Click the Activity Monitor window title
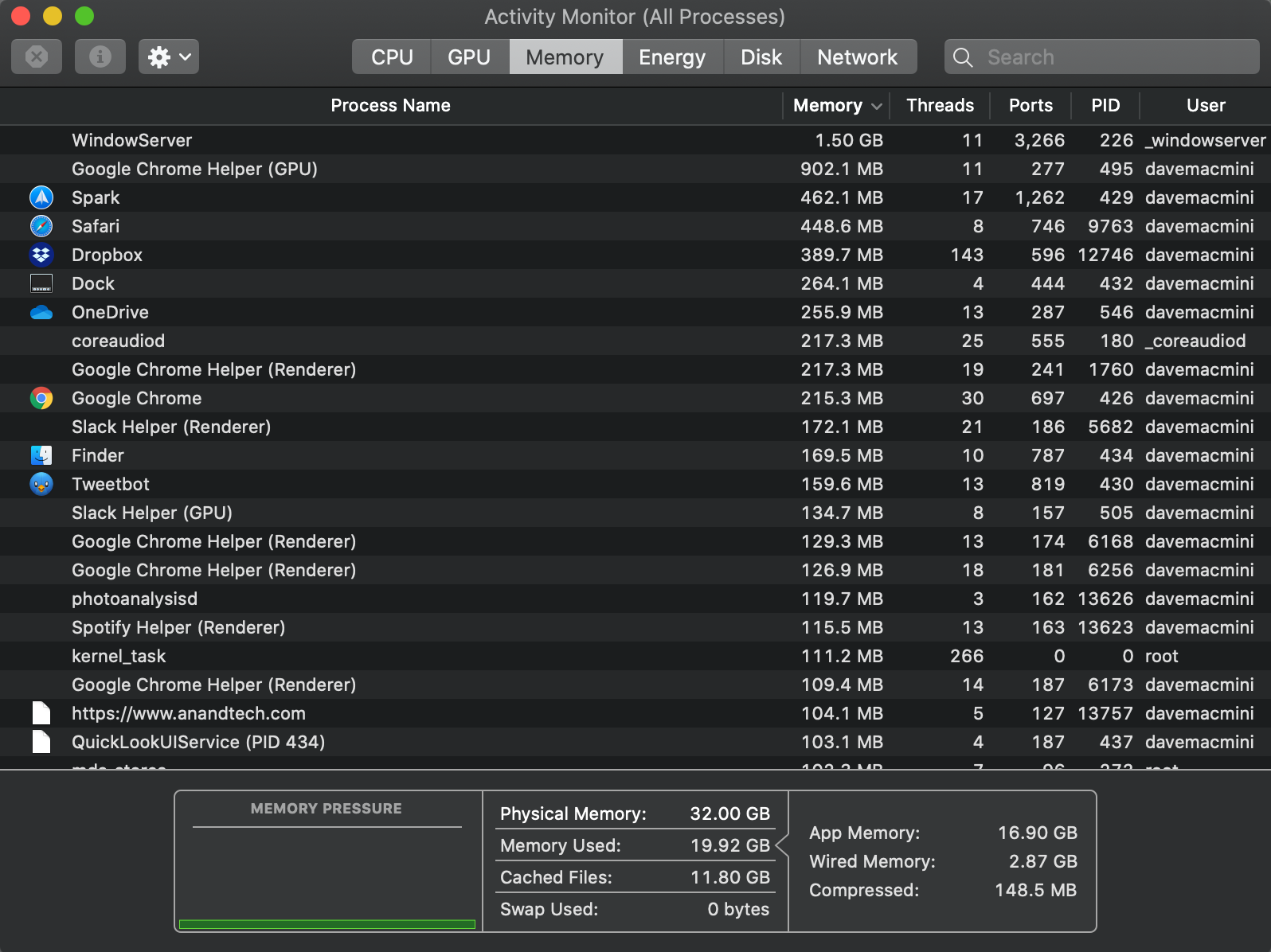 635,17
